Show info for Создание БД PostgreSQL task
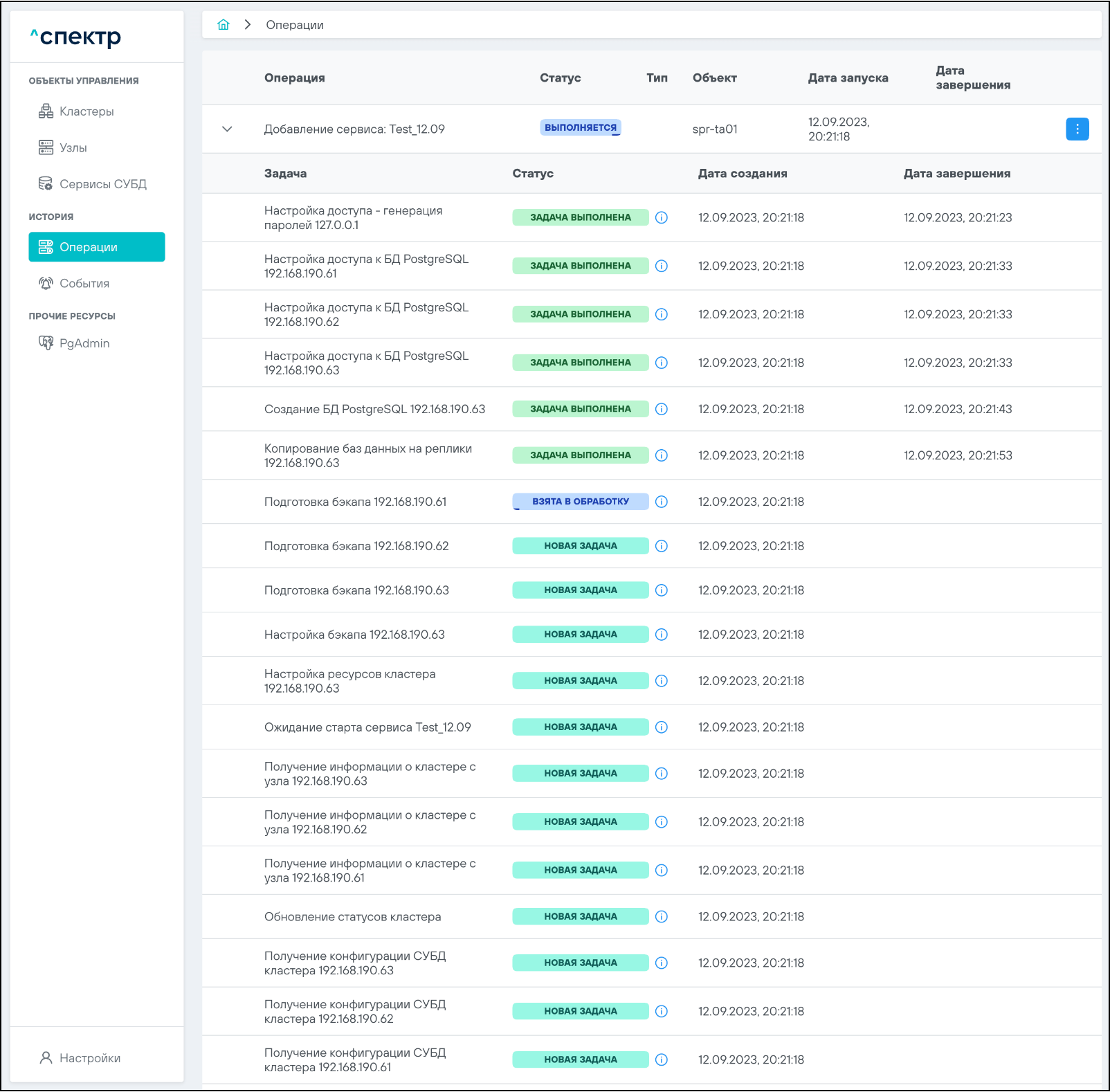Image resolution: width=1110 pixels, height=1092 pixels. point(662,409)
